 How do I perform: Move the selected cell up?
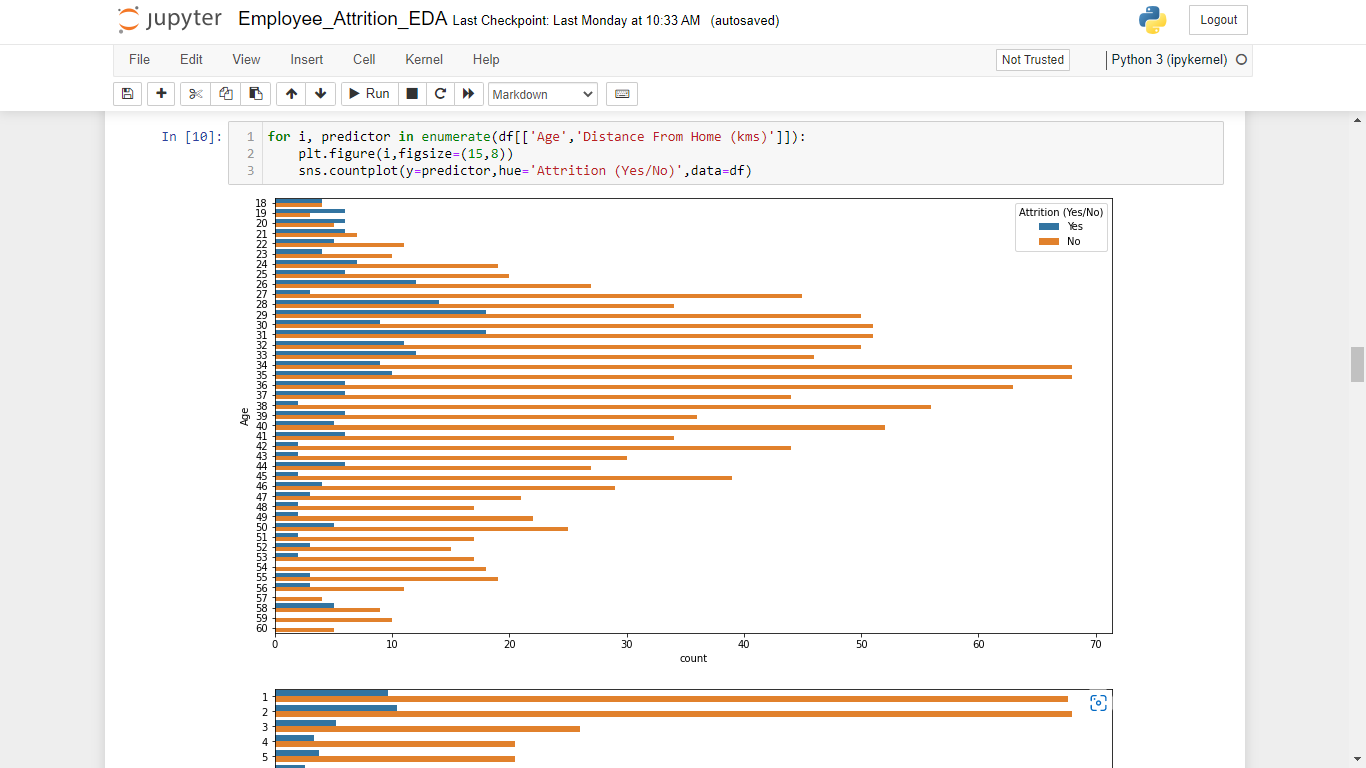[x=291, y=93]
